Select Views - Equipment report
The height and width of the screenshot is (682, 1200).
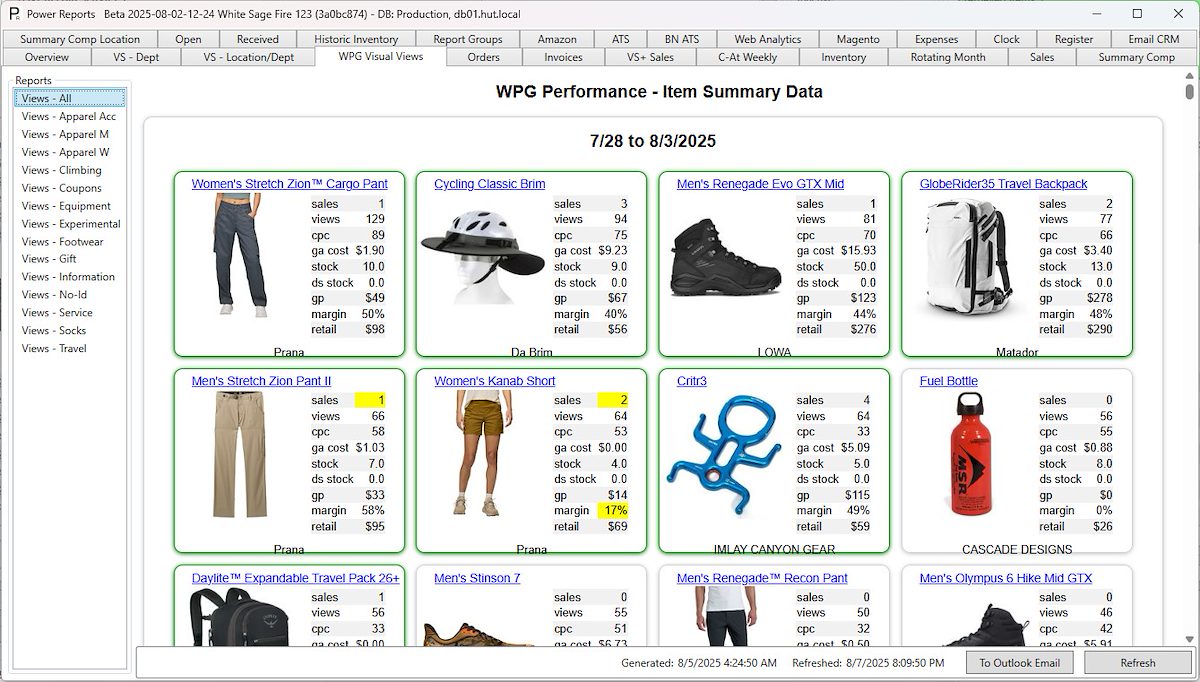click(69, 206)
